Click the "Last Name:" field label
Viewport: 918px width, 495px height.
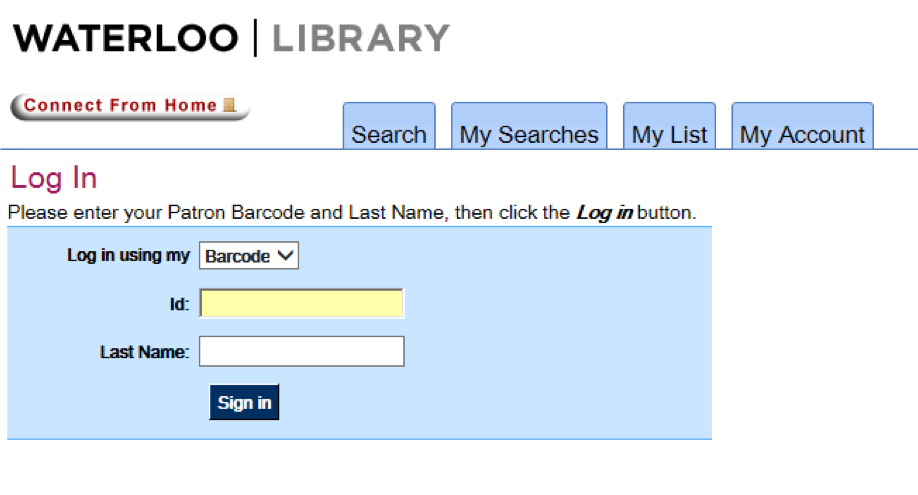pyautogui.click(x=144, y=352)
